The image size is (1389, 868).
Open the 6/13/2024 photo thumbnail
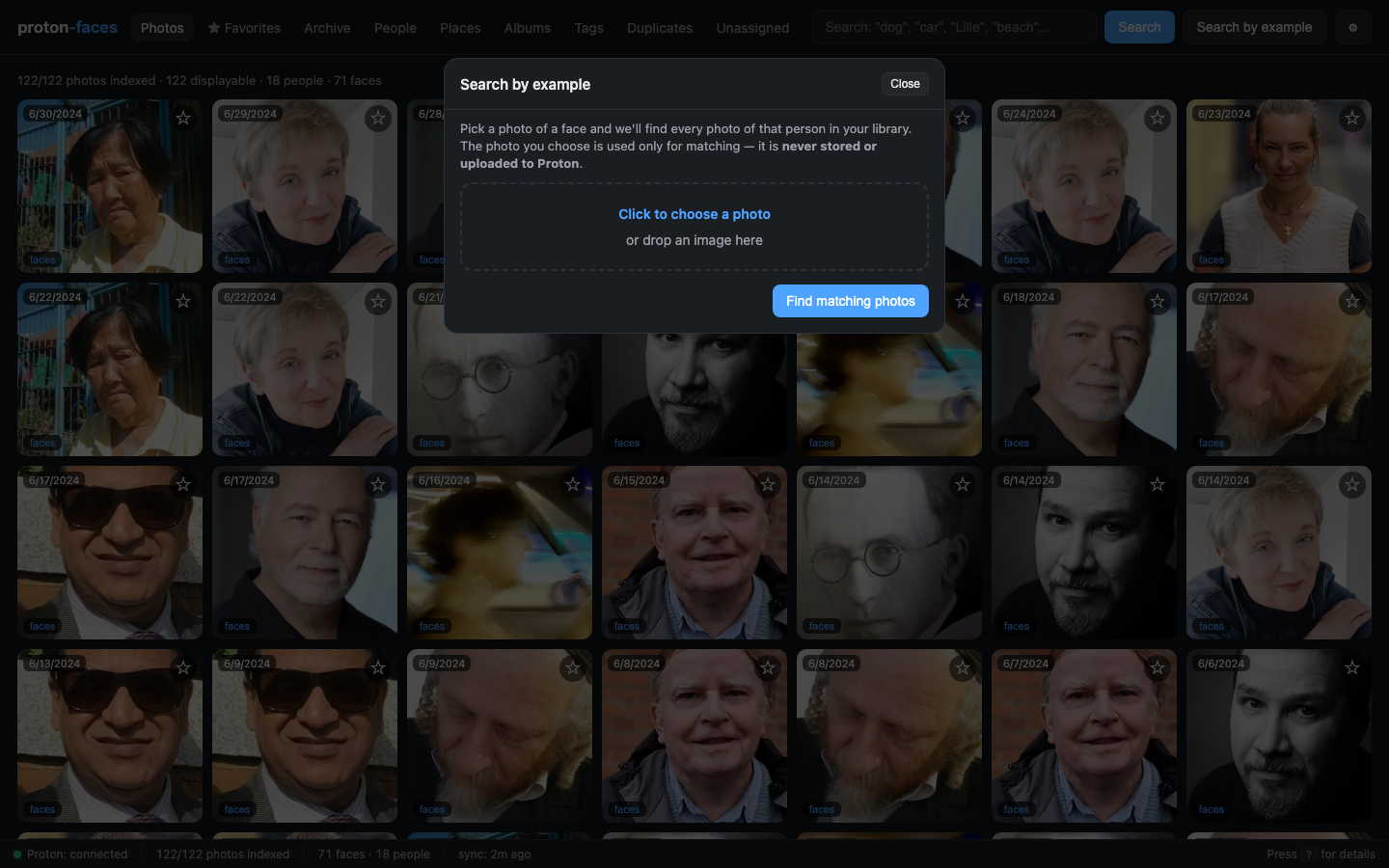(110, 736)
